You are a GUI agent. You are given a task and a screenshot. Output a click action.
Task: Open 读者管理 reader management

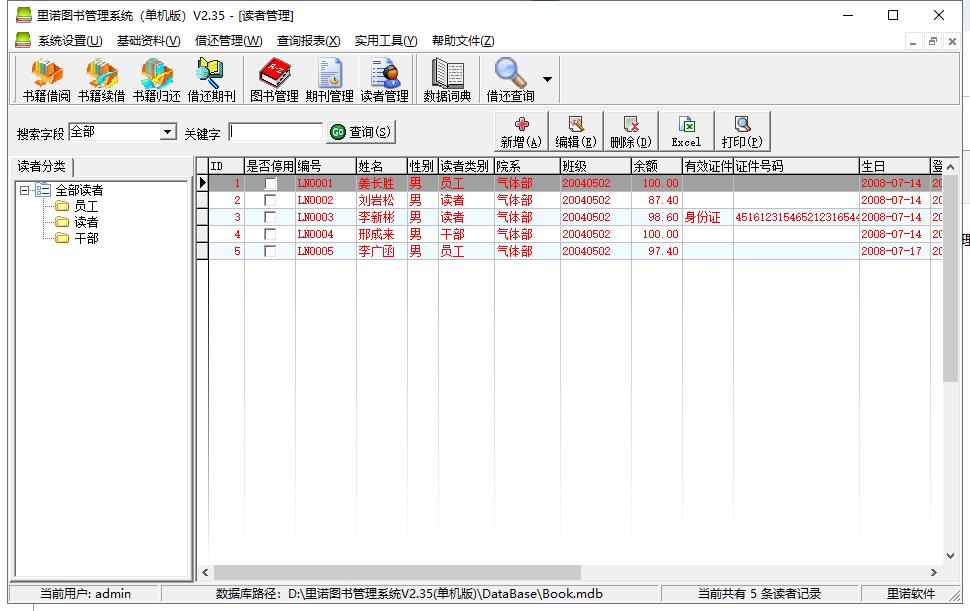point(384,80)
